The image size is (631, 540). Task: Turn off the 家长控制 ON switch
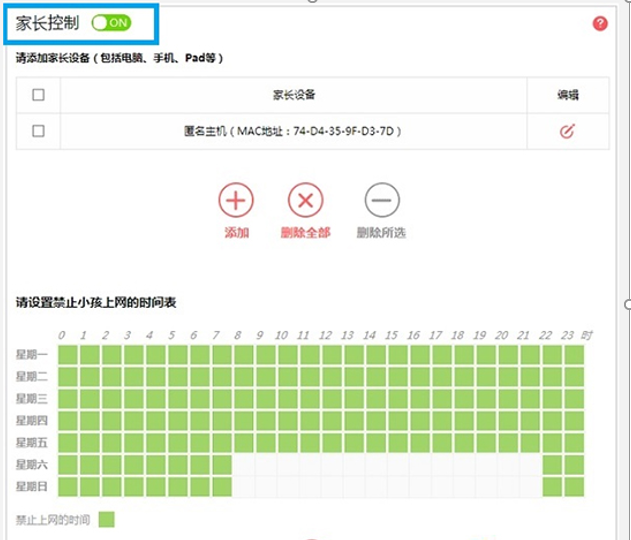[x=110, y=22]
